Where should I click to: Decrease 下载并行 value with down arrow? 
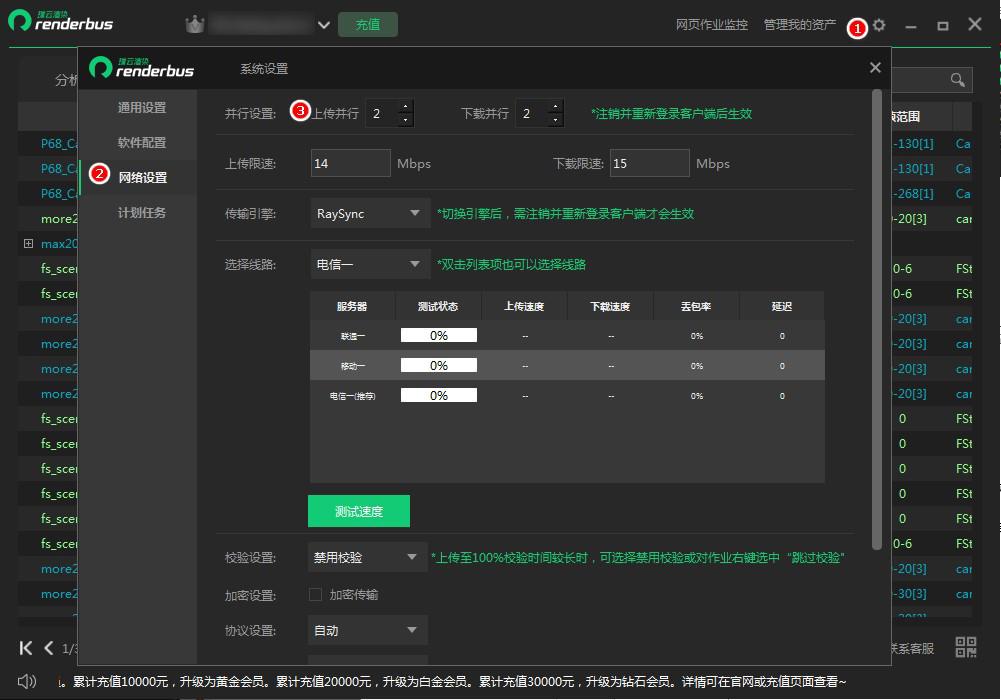click(555, 120)
